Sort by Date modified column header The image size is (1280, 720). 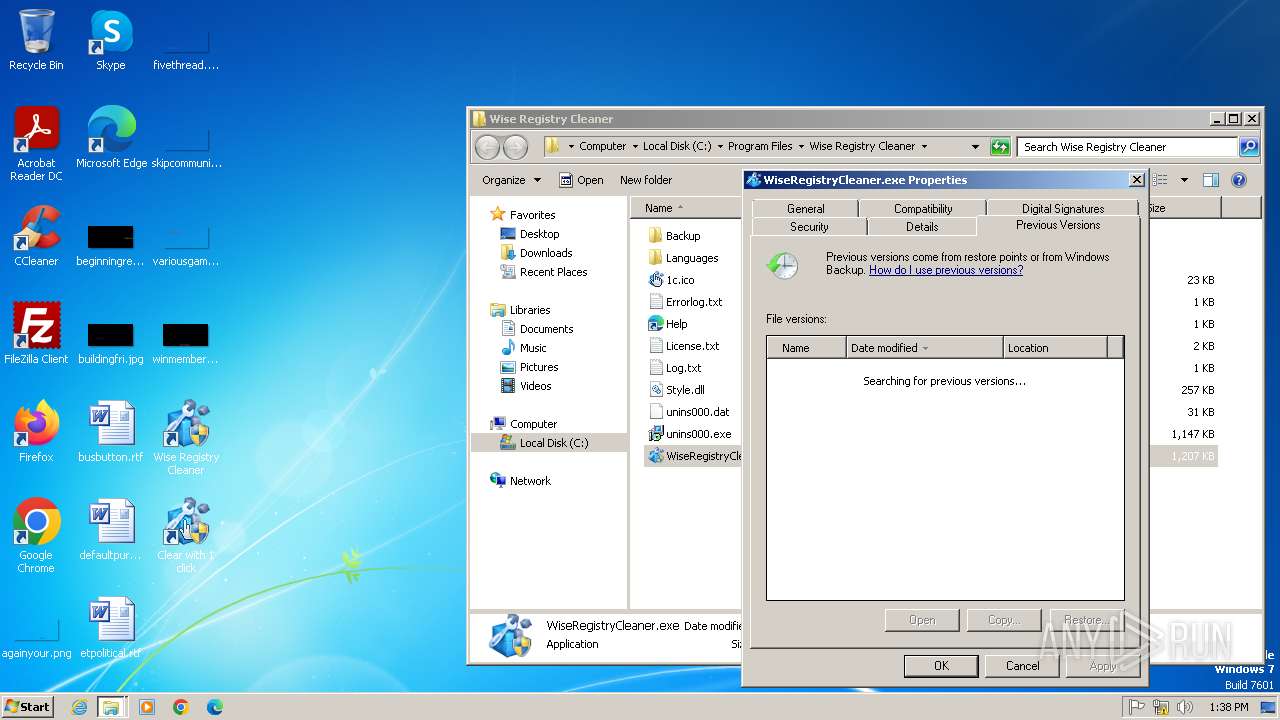(925, 348)
